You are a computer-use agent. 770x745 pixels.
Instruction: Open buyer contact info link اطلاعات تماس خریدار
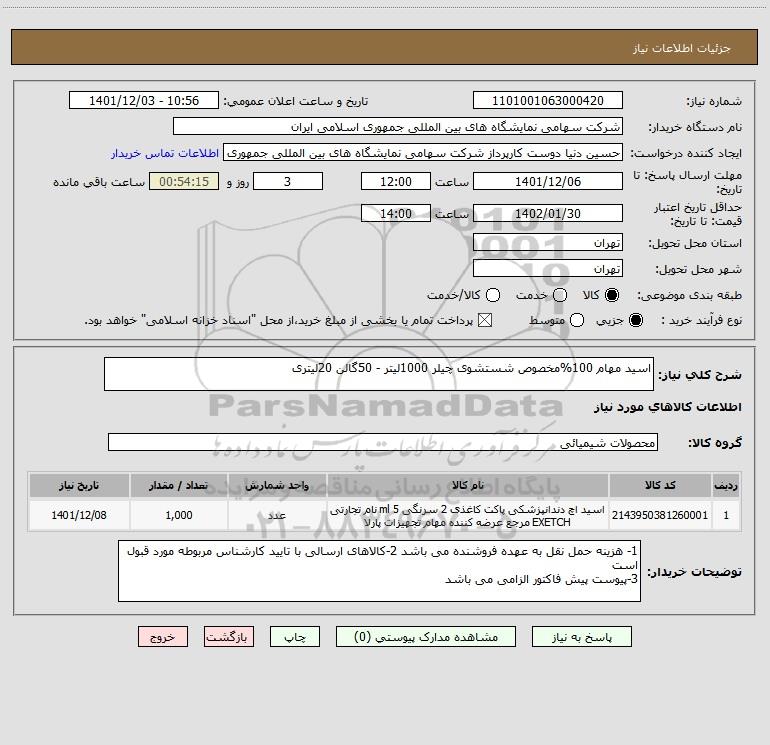coord(165,153)
